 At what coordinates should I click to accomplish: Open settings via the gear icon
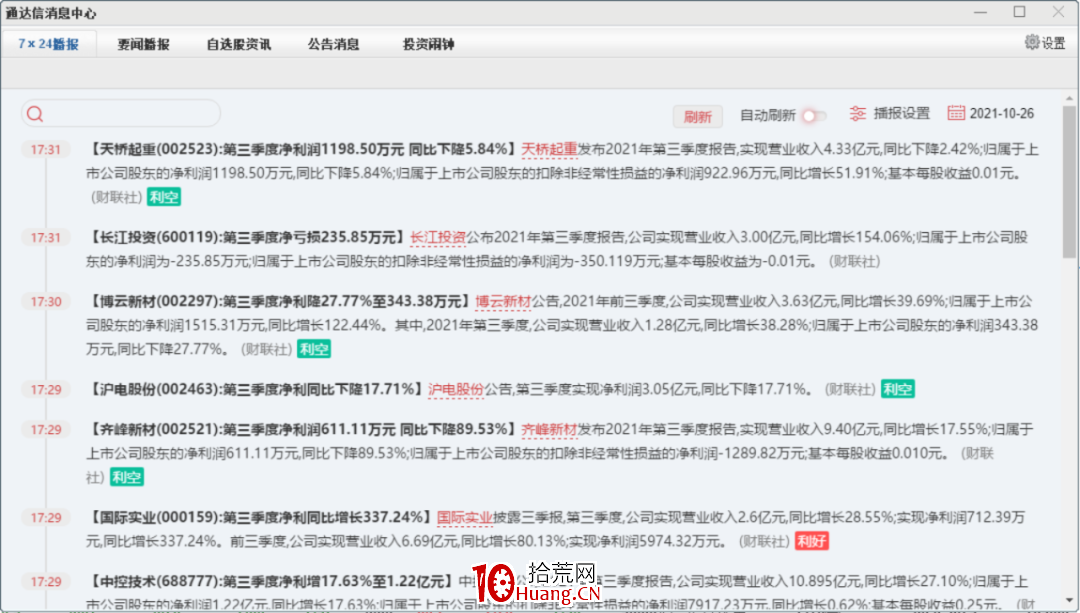tap(1031, 43)
